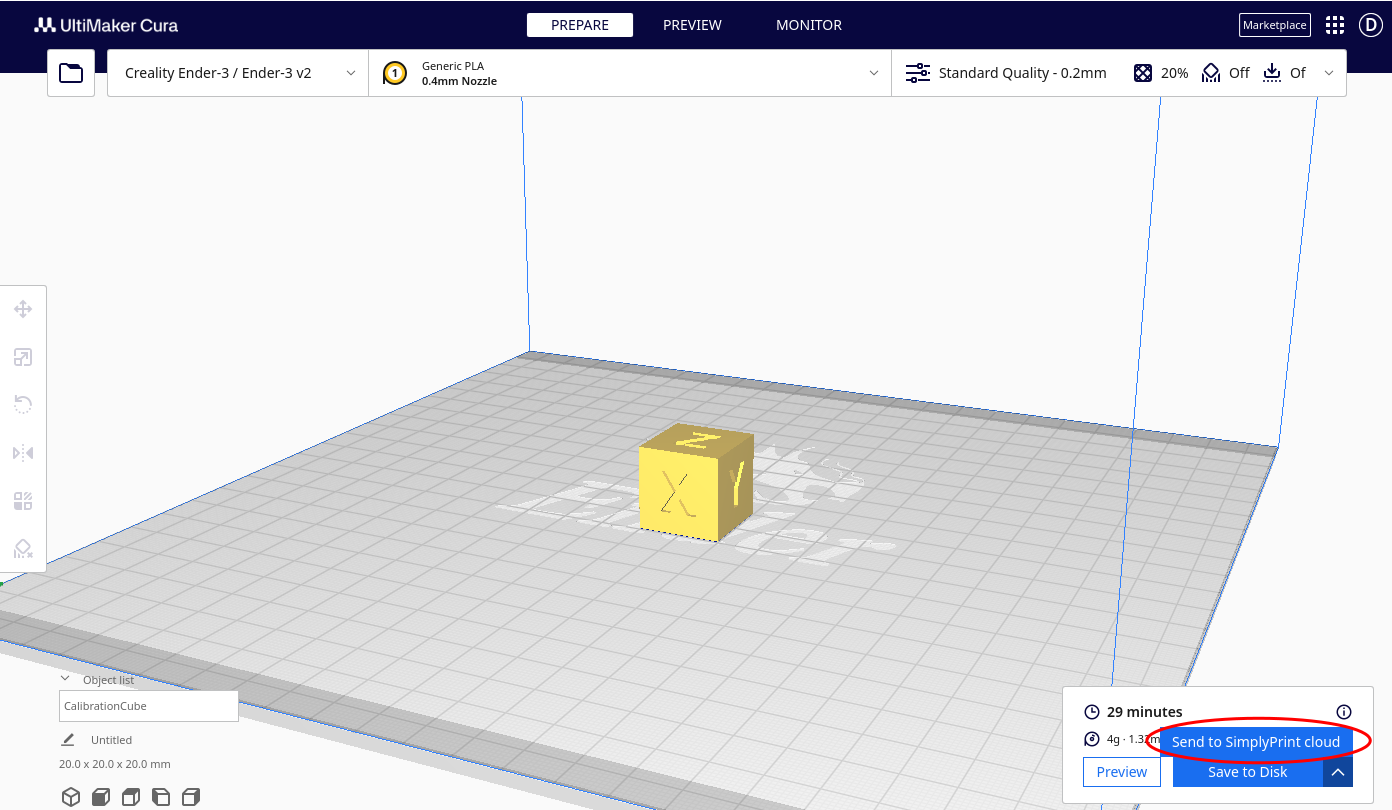
Task: Open the Per Model Settings tool
Action: point(23,500)
